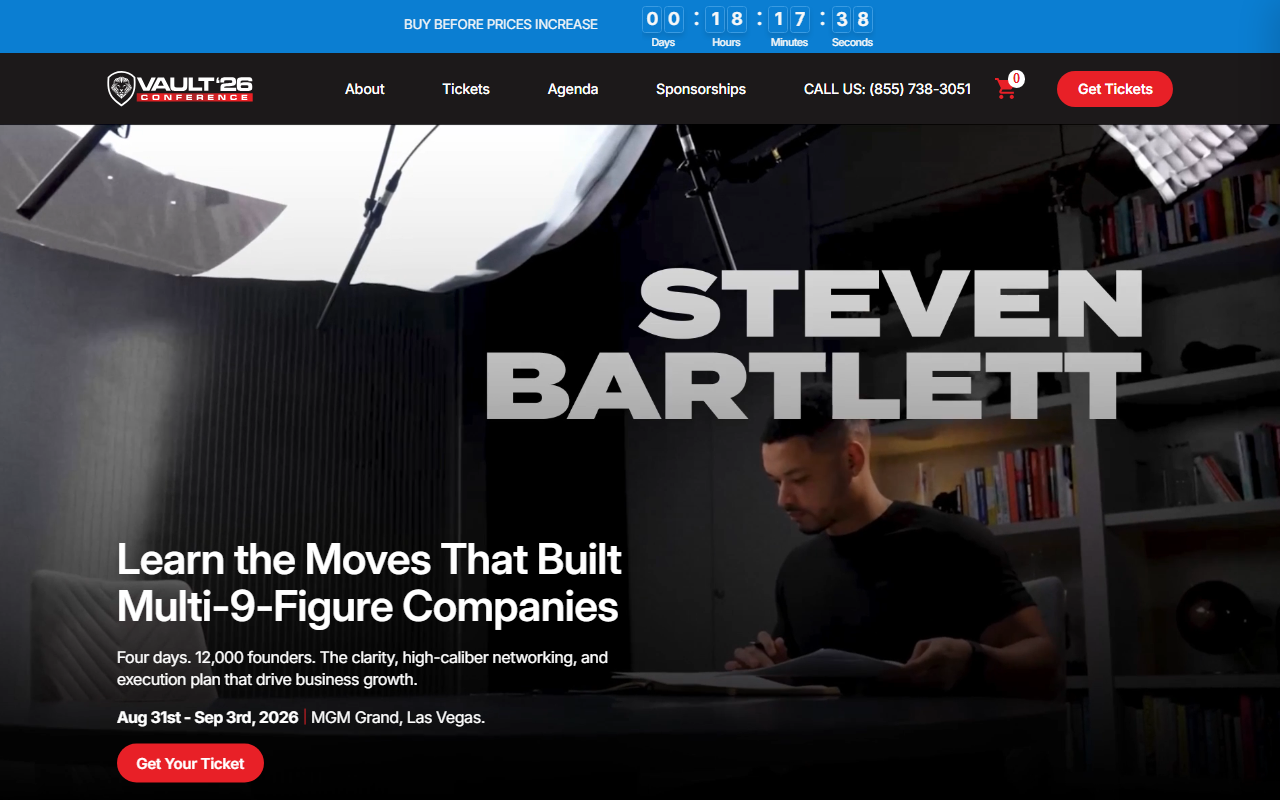This screenshot has height=800, width=1280.
Task: Click the Get Your Ticket button
Action: tap(190, 763)
